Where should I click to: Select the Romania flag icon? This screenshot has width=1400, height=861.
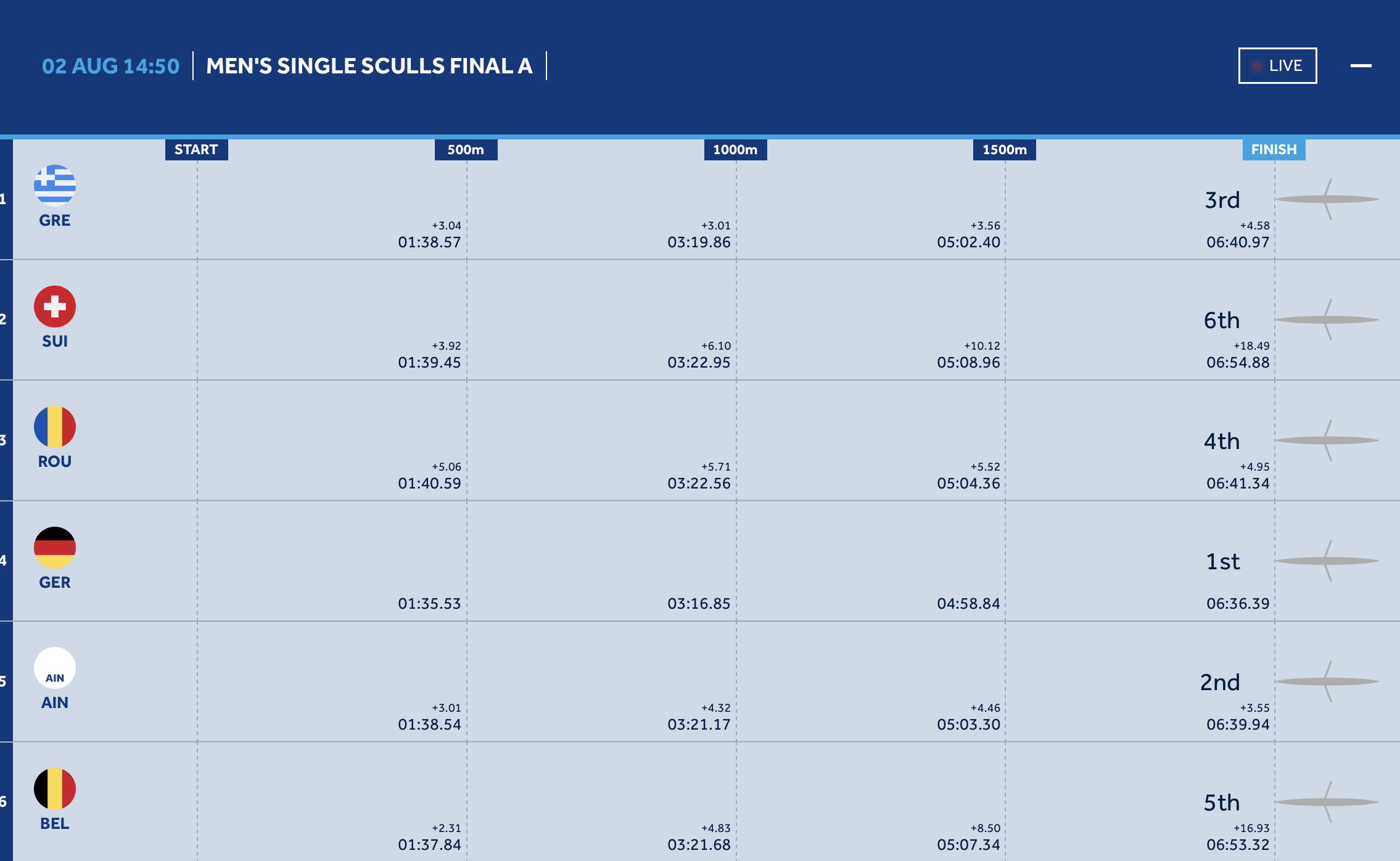pos(55,426)
